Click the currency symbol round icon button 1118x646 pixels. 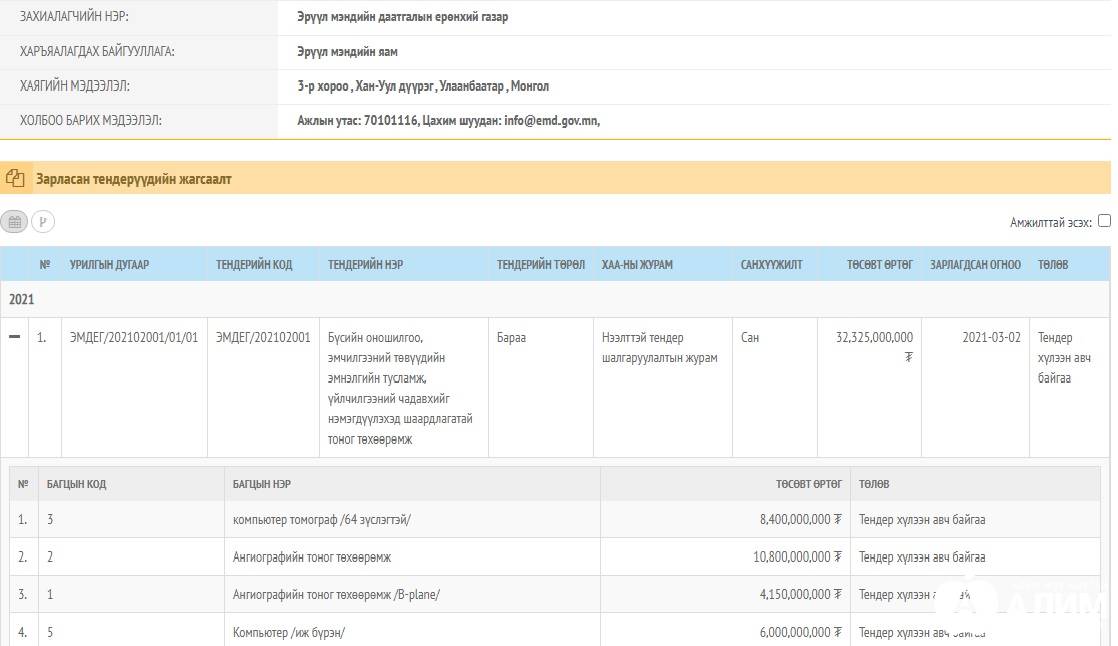pyautogui.click(x=43, y=222)
